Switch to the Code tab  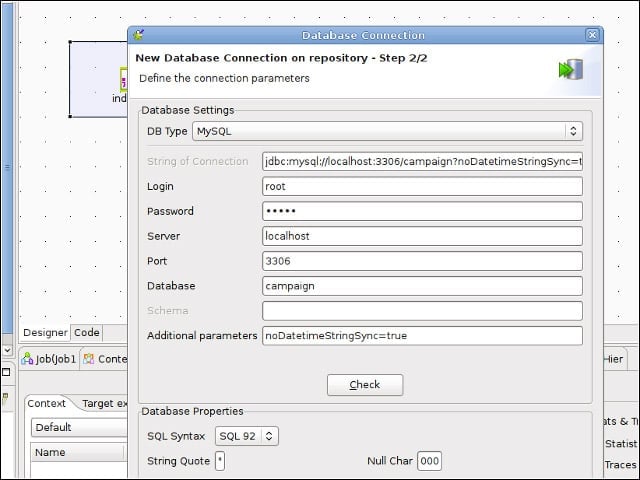(87, 333)
